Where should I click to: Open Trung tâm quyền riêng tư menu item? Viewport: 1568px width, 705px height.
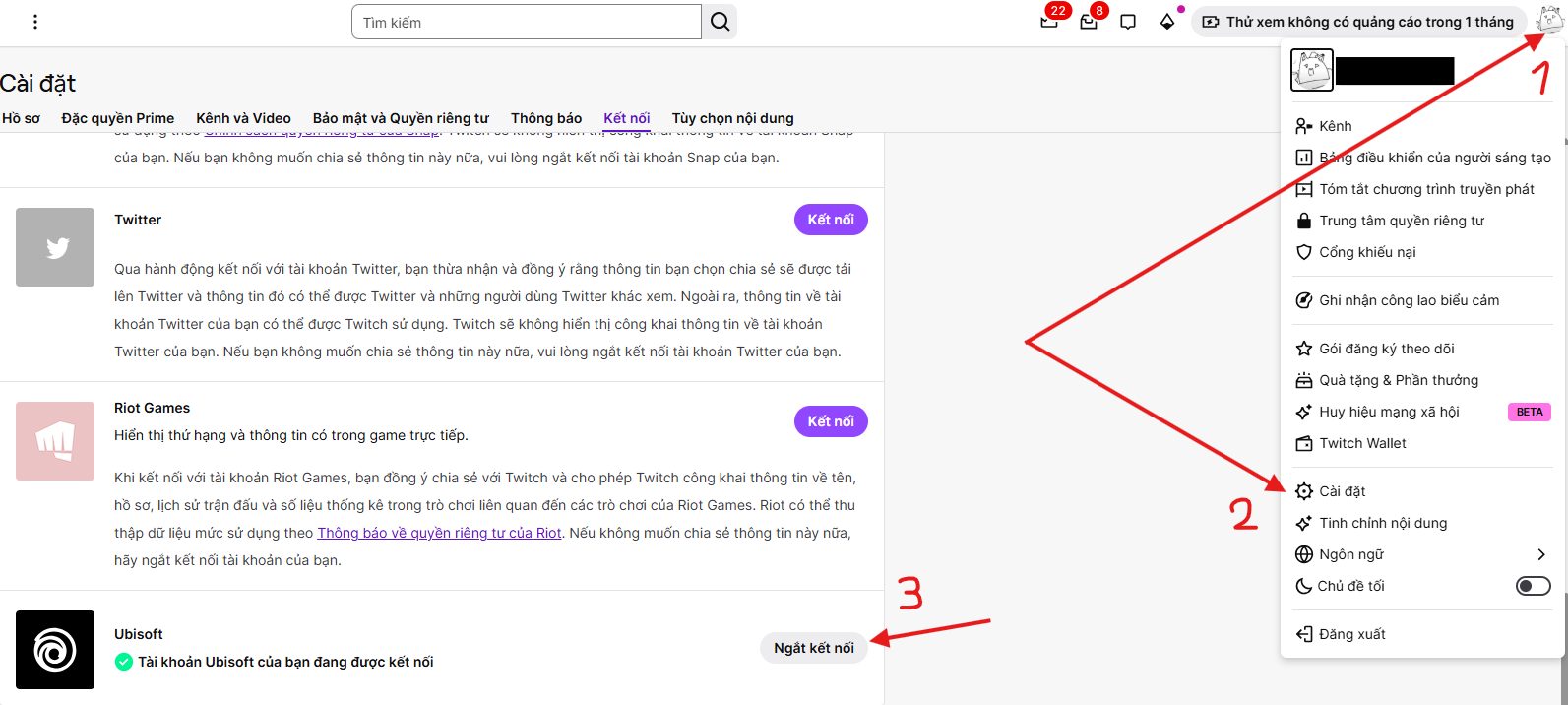tap(1422, 221)
